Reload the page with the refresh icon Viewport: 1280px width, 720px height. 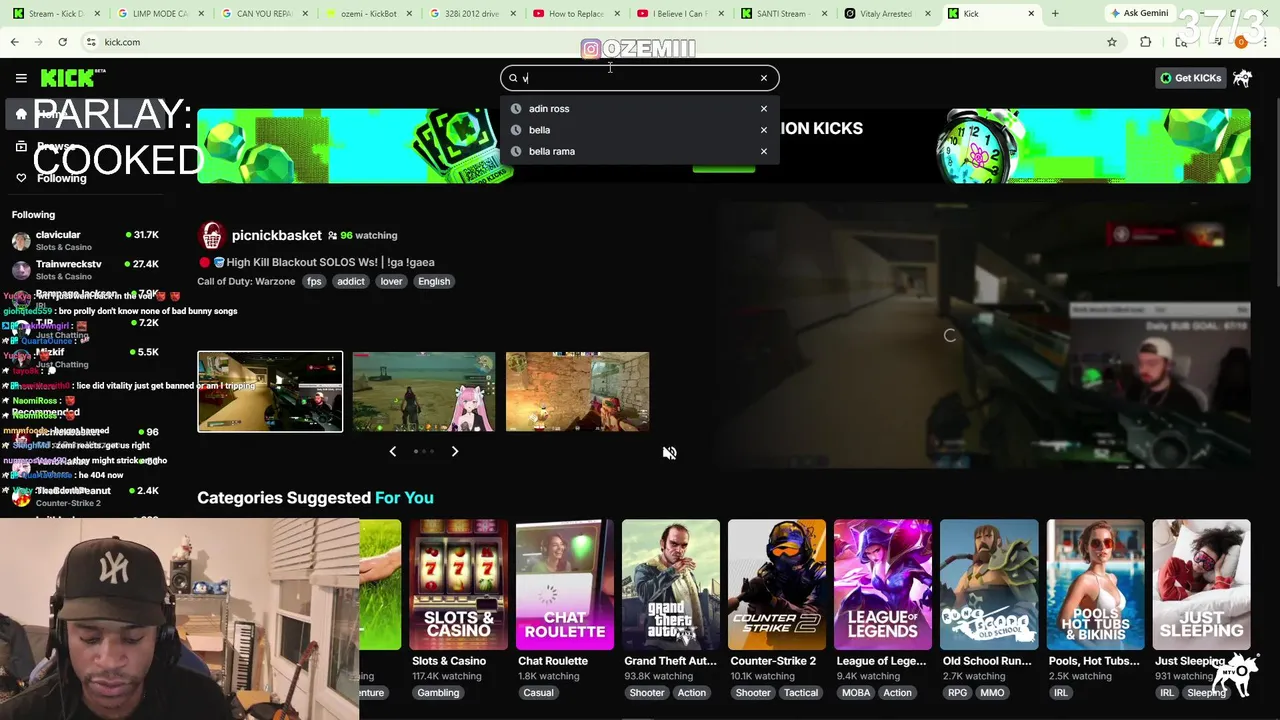(x=62, y=42)
